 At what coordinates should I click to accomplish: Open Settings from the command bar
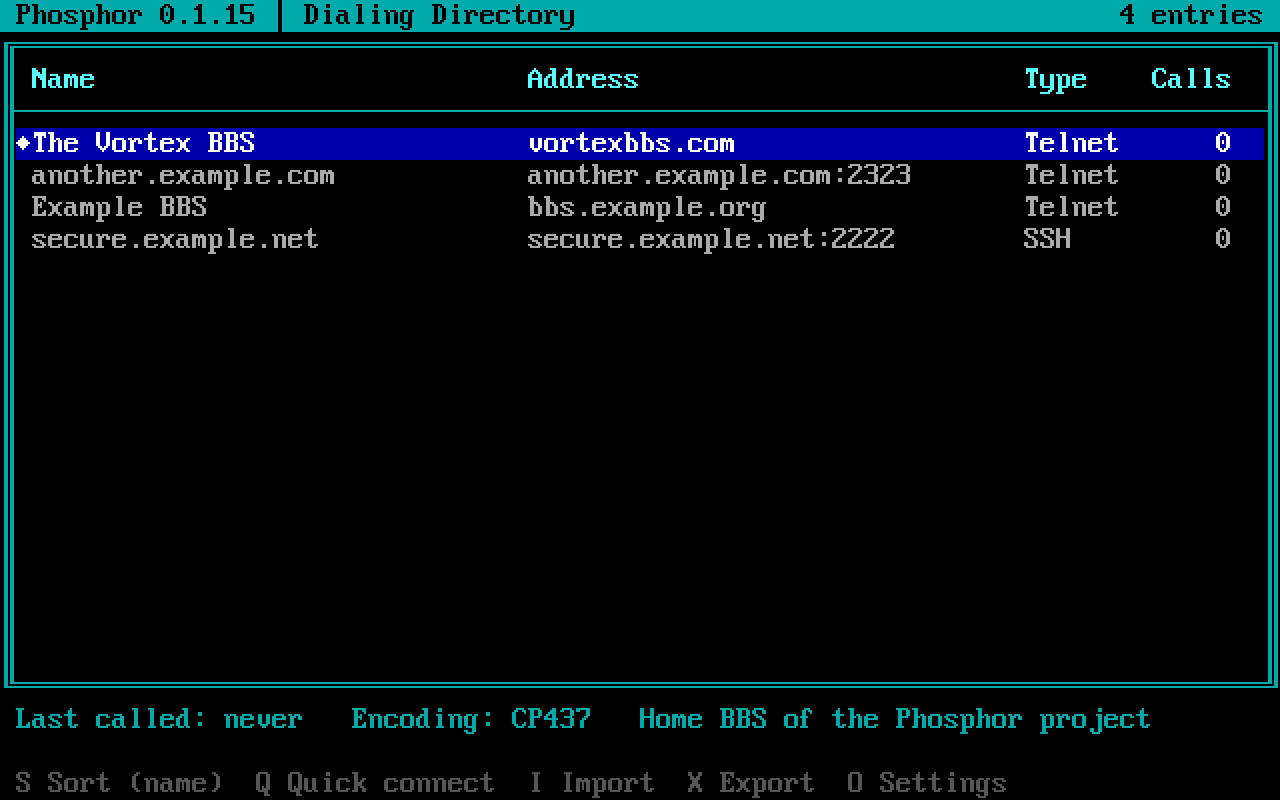927,783
